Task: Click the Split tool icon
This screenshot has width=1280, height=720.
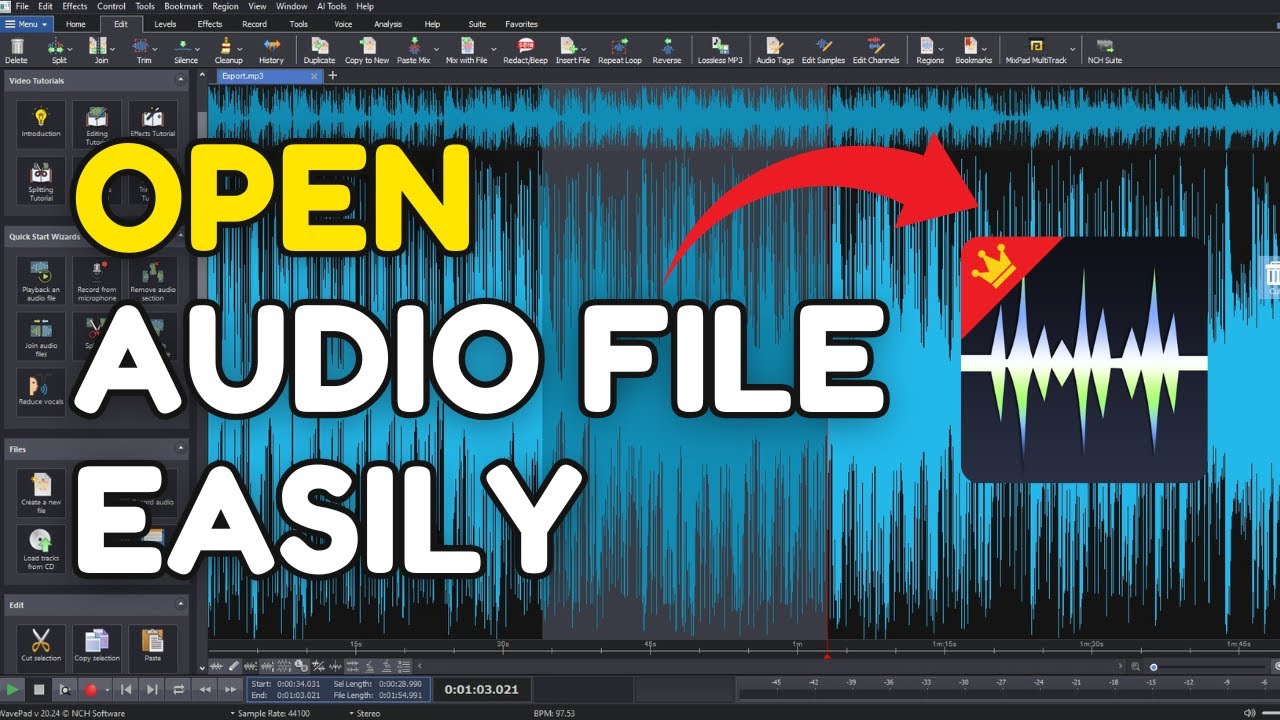Action: click(x=58, y=46)
